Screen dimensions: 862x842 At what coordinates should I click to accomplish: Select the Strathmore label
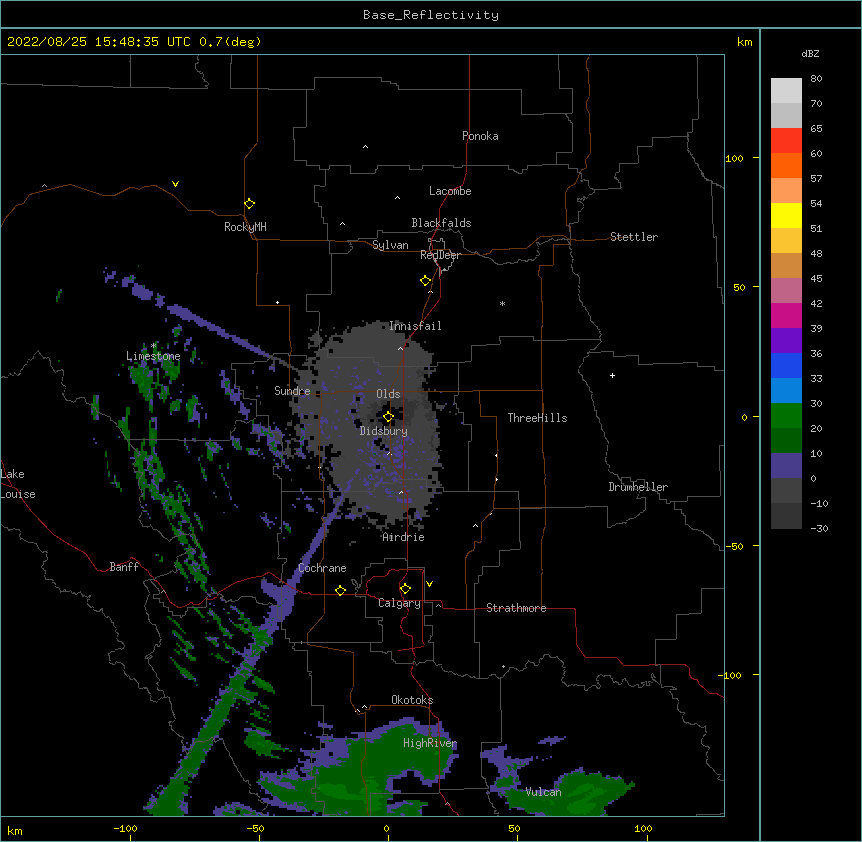point(516,608)
